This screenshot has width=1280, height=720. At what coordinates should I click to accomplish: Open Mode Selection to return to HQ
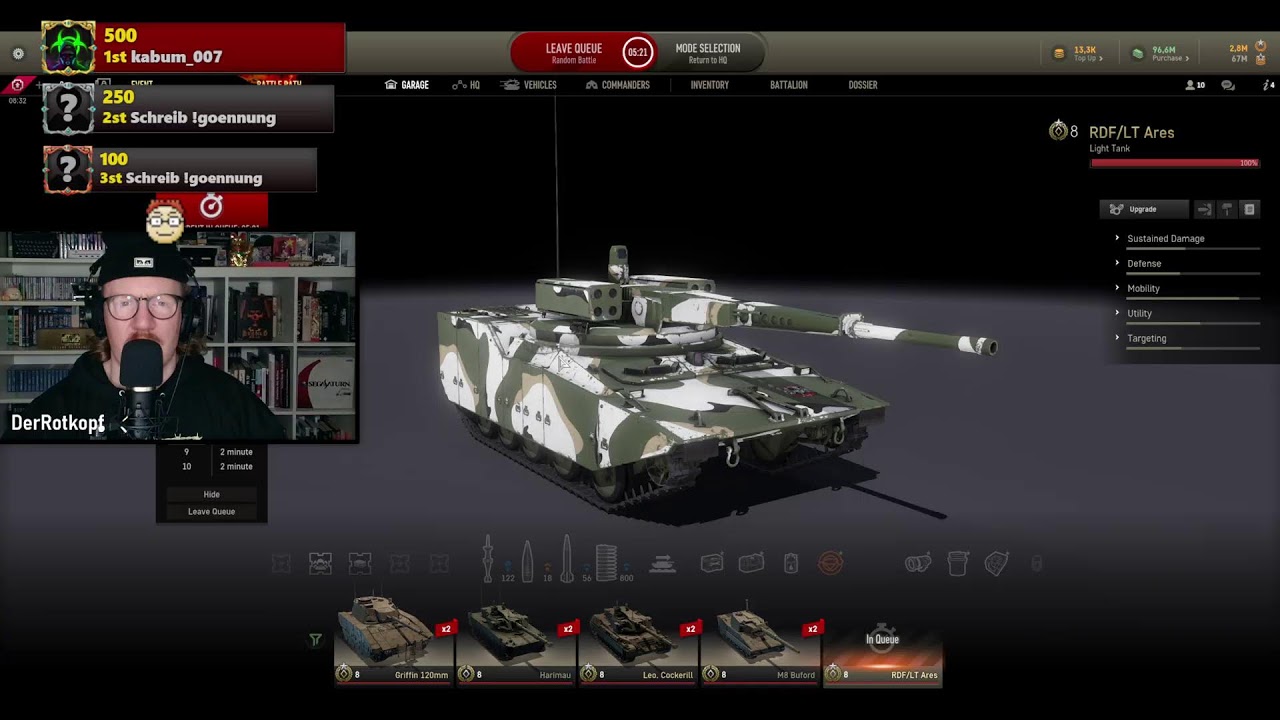click(708, 53)
